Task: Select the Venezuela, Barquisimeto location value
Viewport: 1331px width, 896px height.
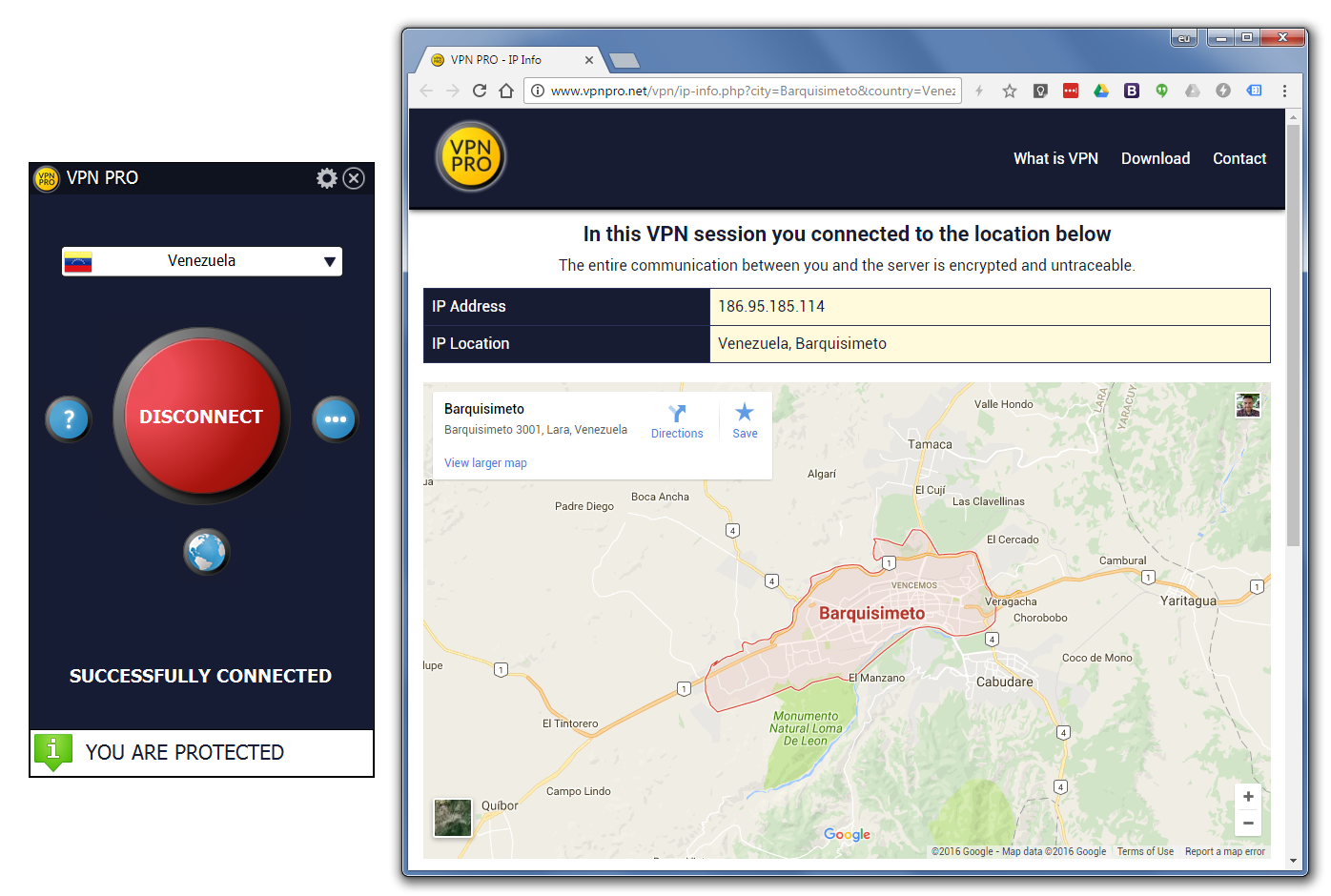Action: 802,343
